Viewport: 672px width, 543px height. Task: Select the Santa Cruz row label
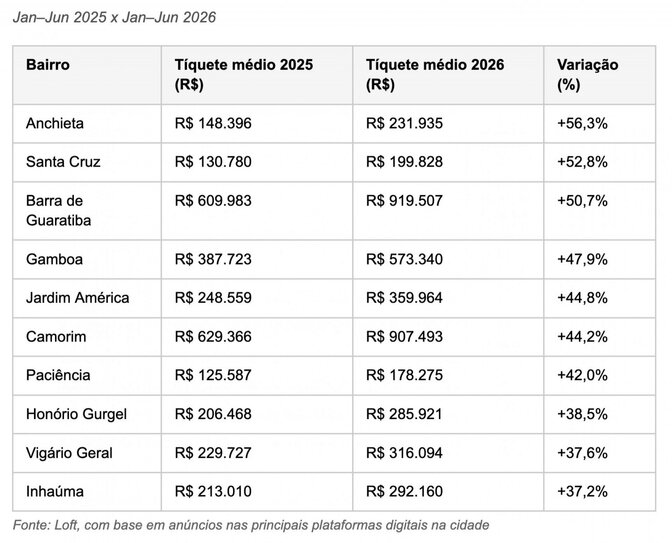click(63, 162)
